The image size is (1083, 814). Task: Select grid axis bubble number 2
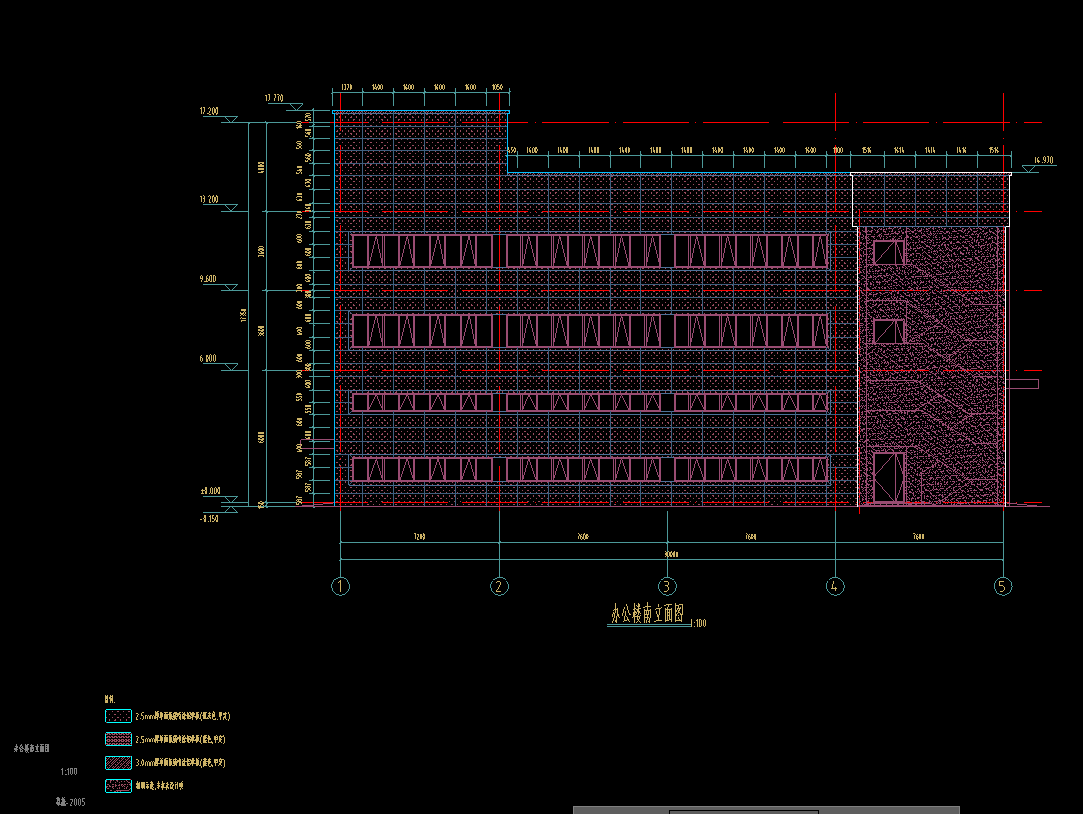point(500,587)
